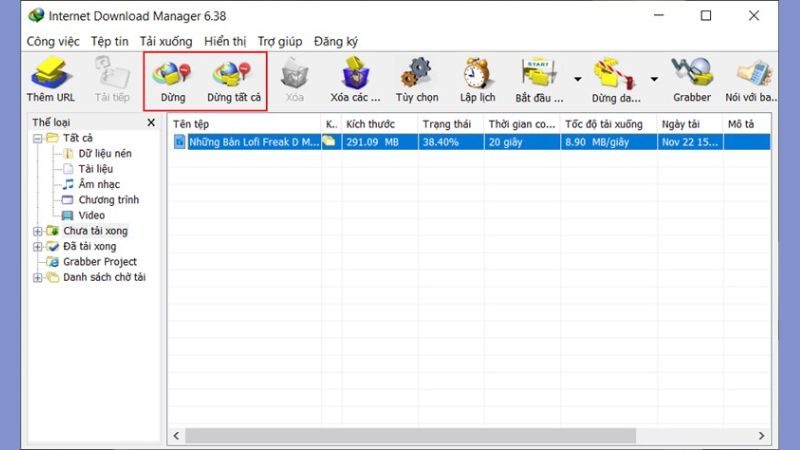Sort by Trạng thái column header
The image size is (800, 450).
451,124
